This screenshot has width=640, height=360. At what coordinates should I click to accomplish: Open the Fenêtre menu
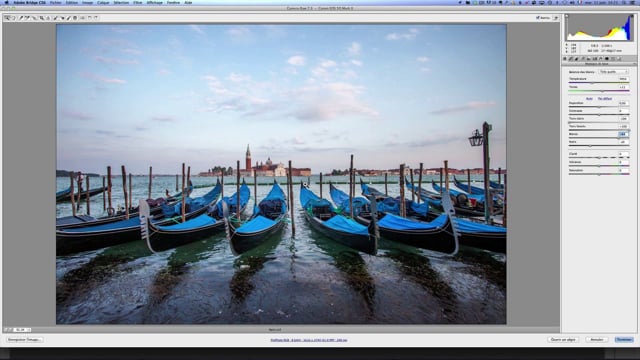tap(173, 2)
